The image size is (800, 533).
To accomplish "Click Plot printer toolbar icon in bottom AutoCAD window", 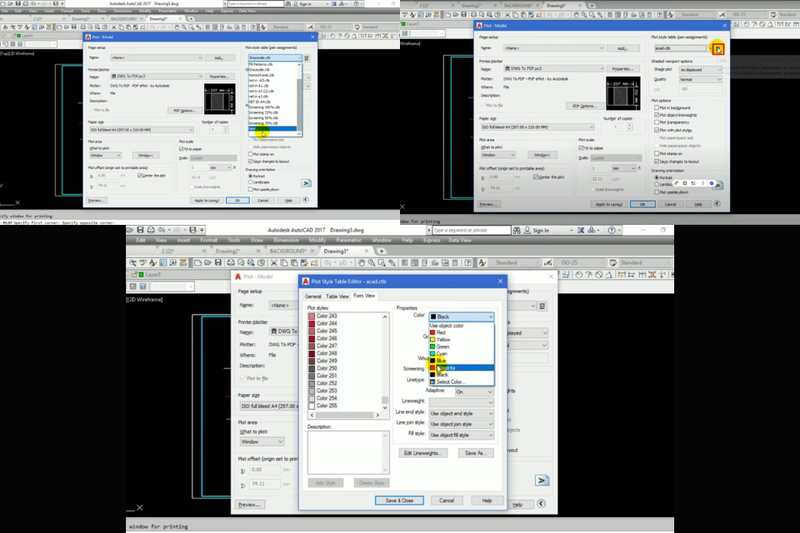I will click(231, 263).
